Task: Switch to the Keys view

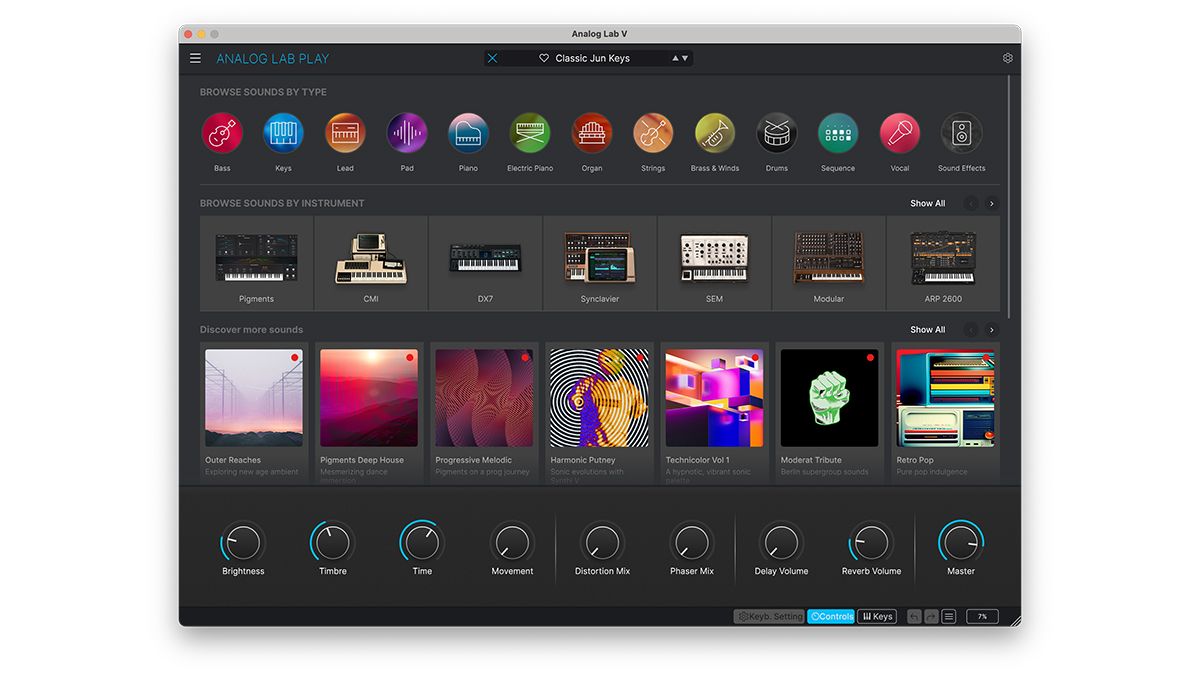Action: coord(877,616)
